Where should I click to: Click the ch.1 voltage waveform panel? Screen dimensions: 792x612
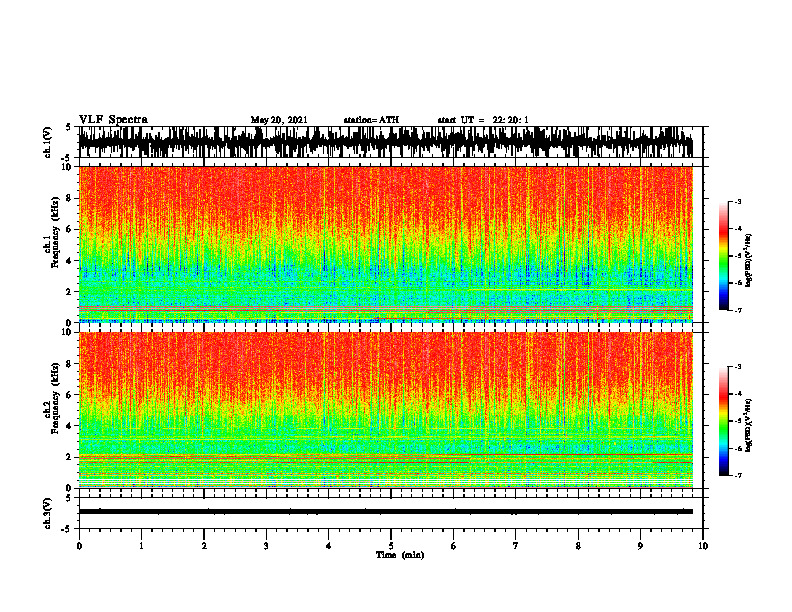point(390,142)
